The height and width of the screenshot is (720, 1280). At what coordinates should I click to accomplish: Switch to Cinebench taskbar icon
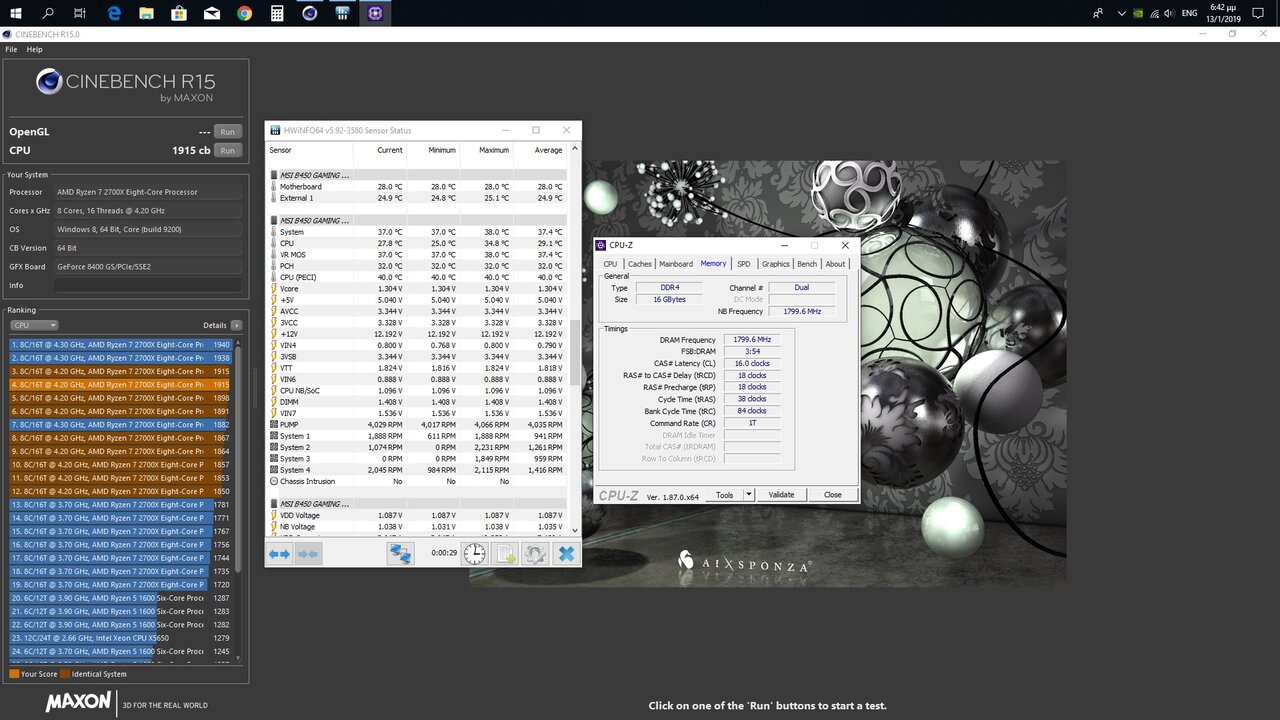point(310,13)
